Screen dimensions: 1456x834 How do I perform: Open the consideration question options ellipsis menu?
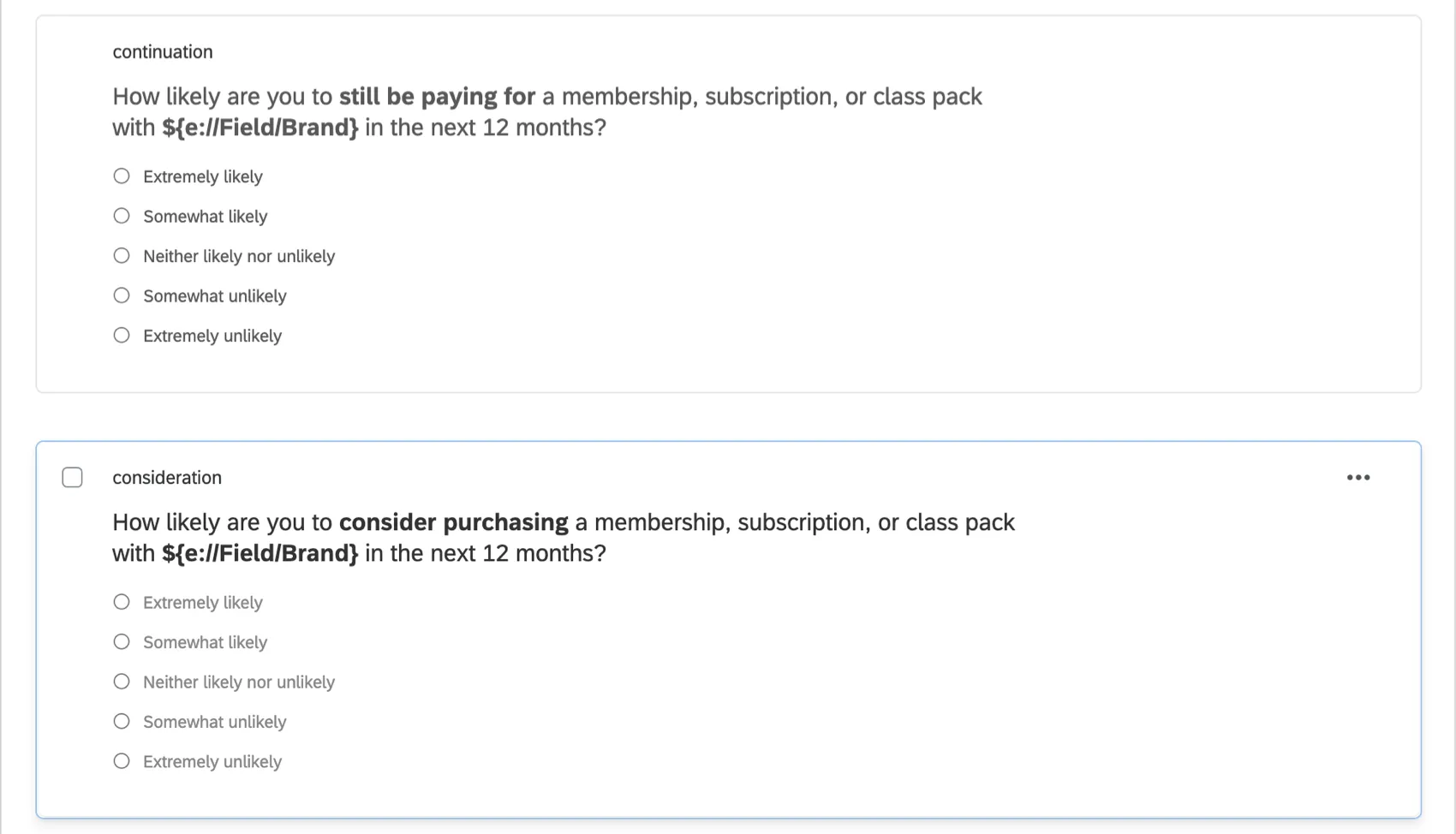[x=1358, y=477]
